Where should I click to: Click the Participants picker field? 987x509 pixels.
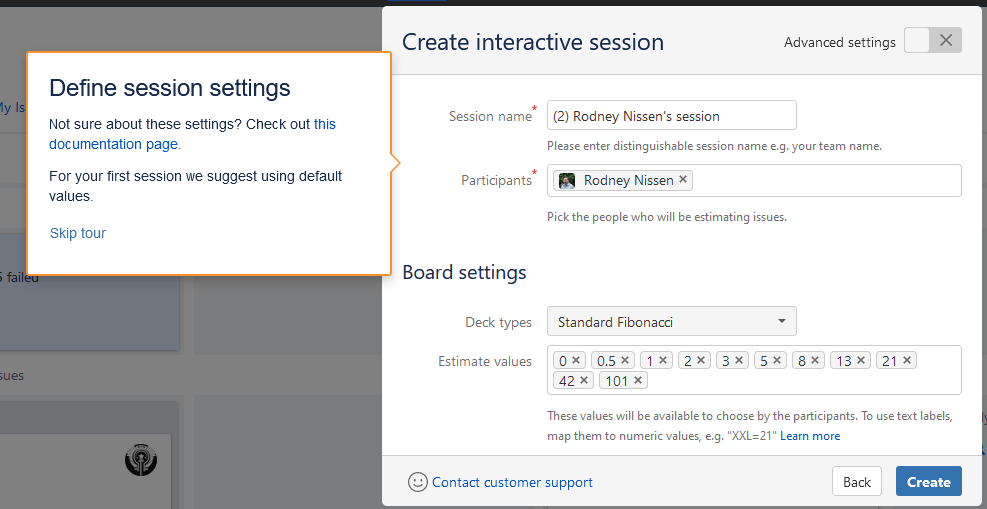point(825,181)
